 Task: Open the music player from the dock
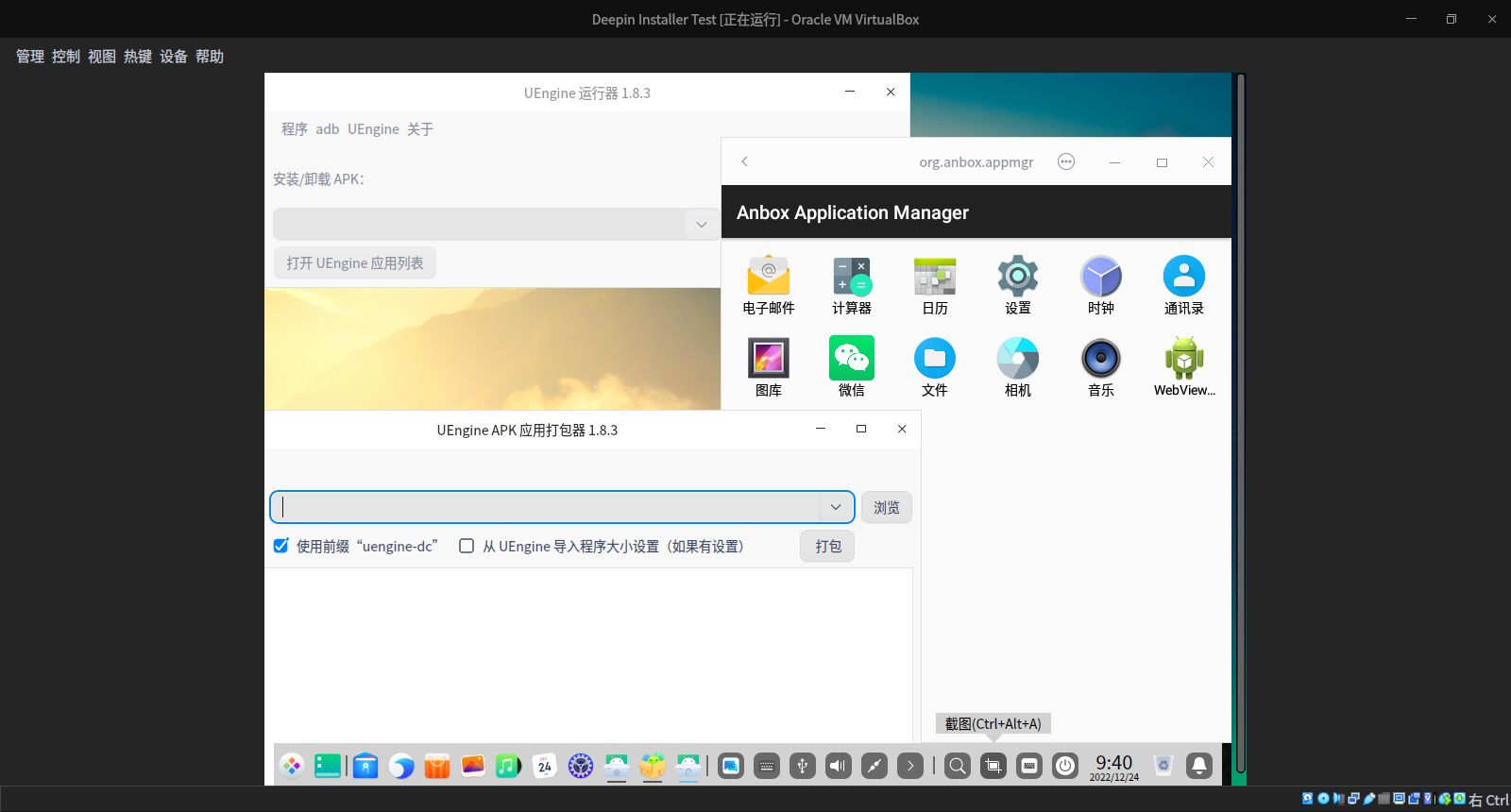508,766
